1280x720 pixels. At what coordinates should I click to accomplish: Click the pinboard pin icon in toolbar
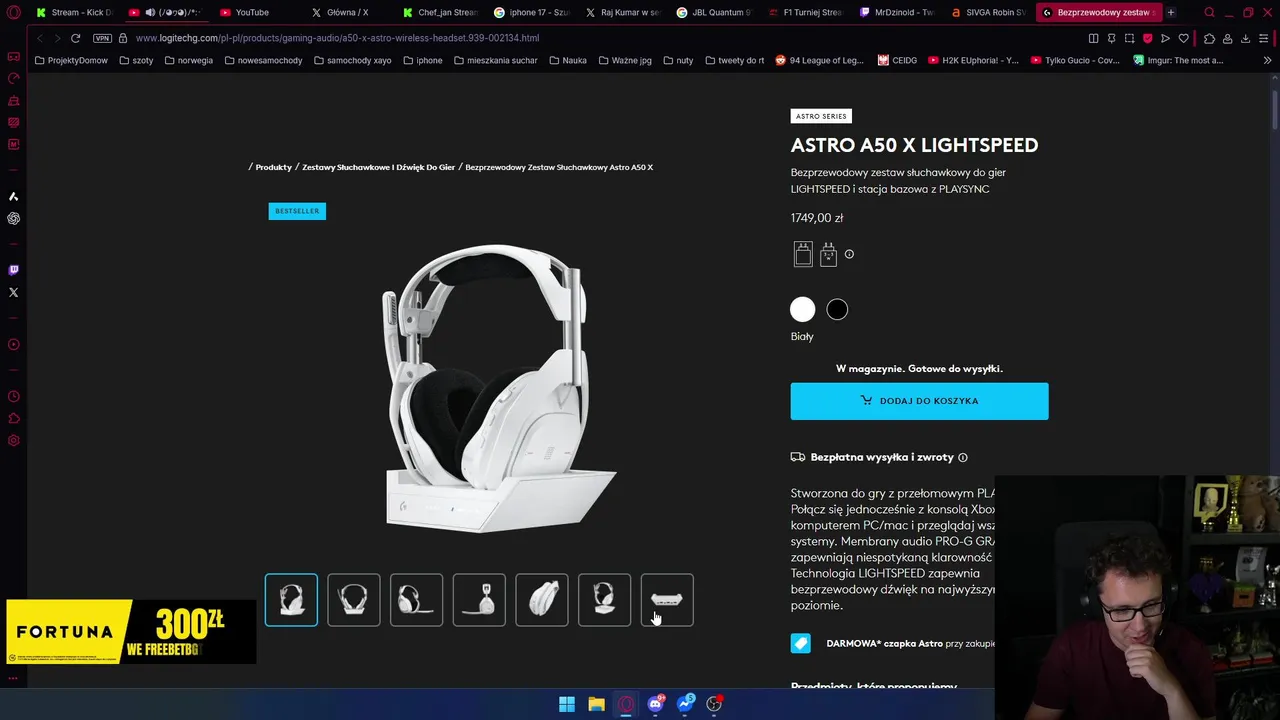1111,38
